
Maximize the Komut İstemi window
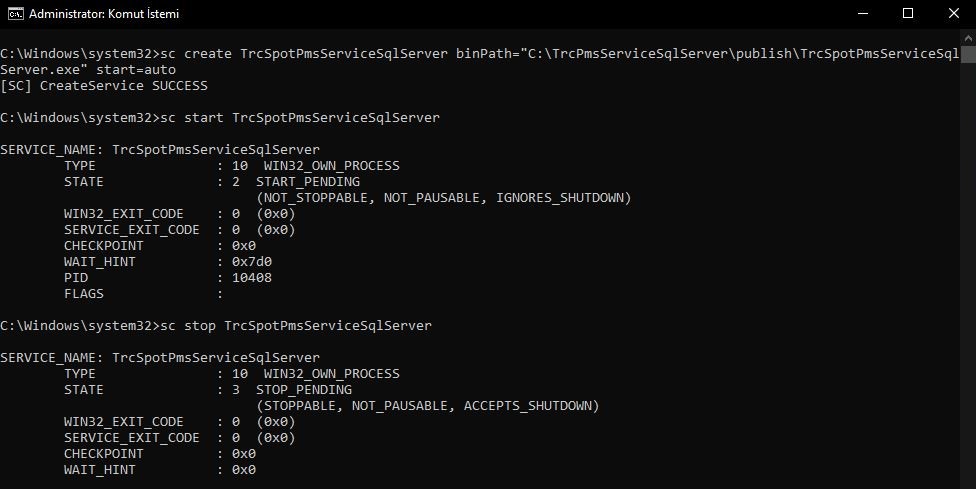coord(908,14)
